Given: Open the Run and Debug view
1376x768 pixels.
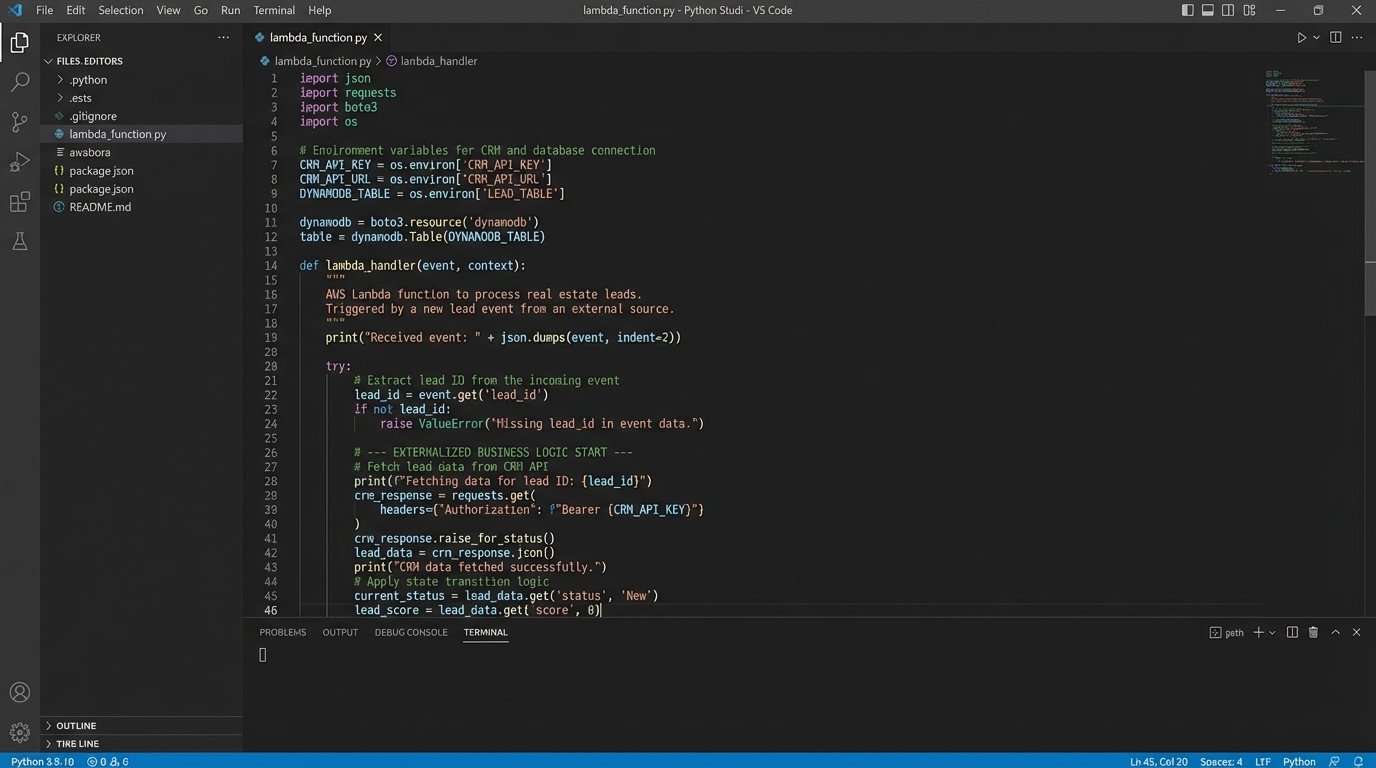Looking at the screenshot, I should pos(19,162).
